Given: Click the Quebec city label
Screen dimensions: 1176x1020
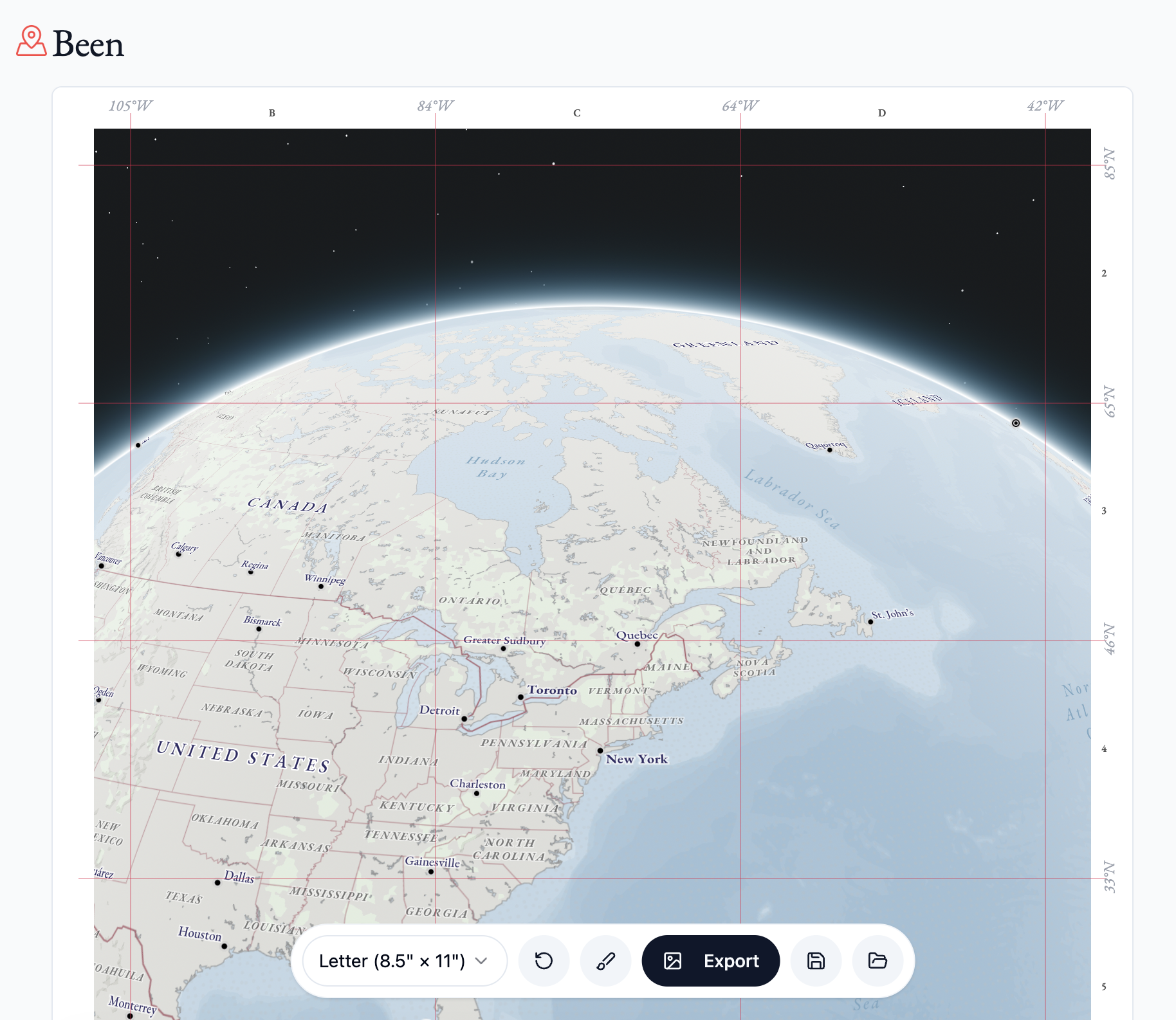Looking at the screenshot, I should click(637, 635).
